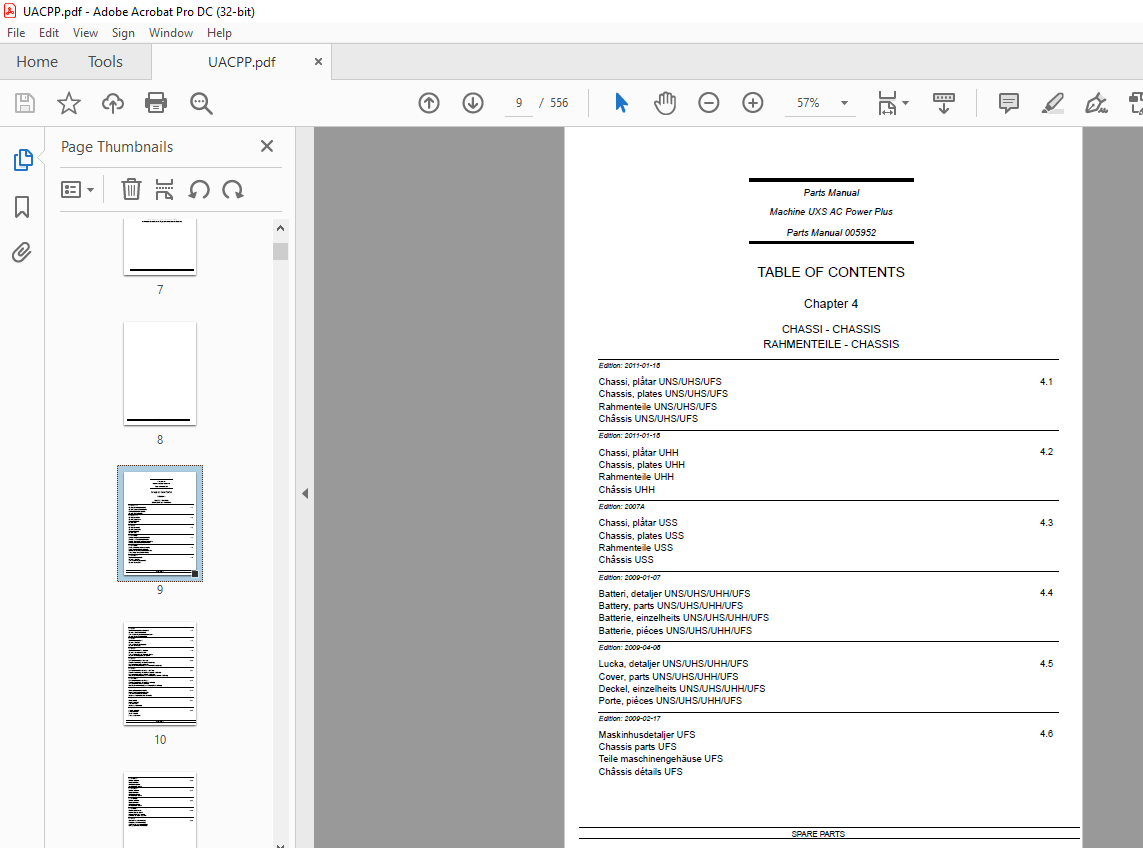
Task: Click the thumbnail panel scrollbar handle
Action: [281, 252]
